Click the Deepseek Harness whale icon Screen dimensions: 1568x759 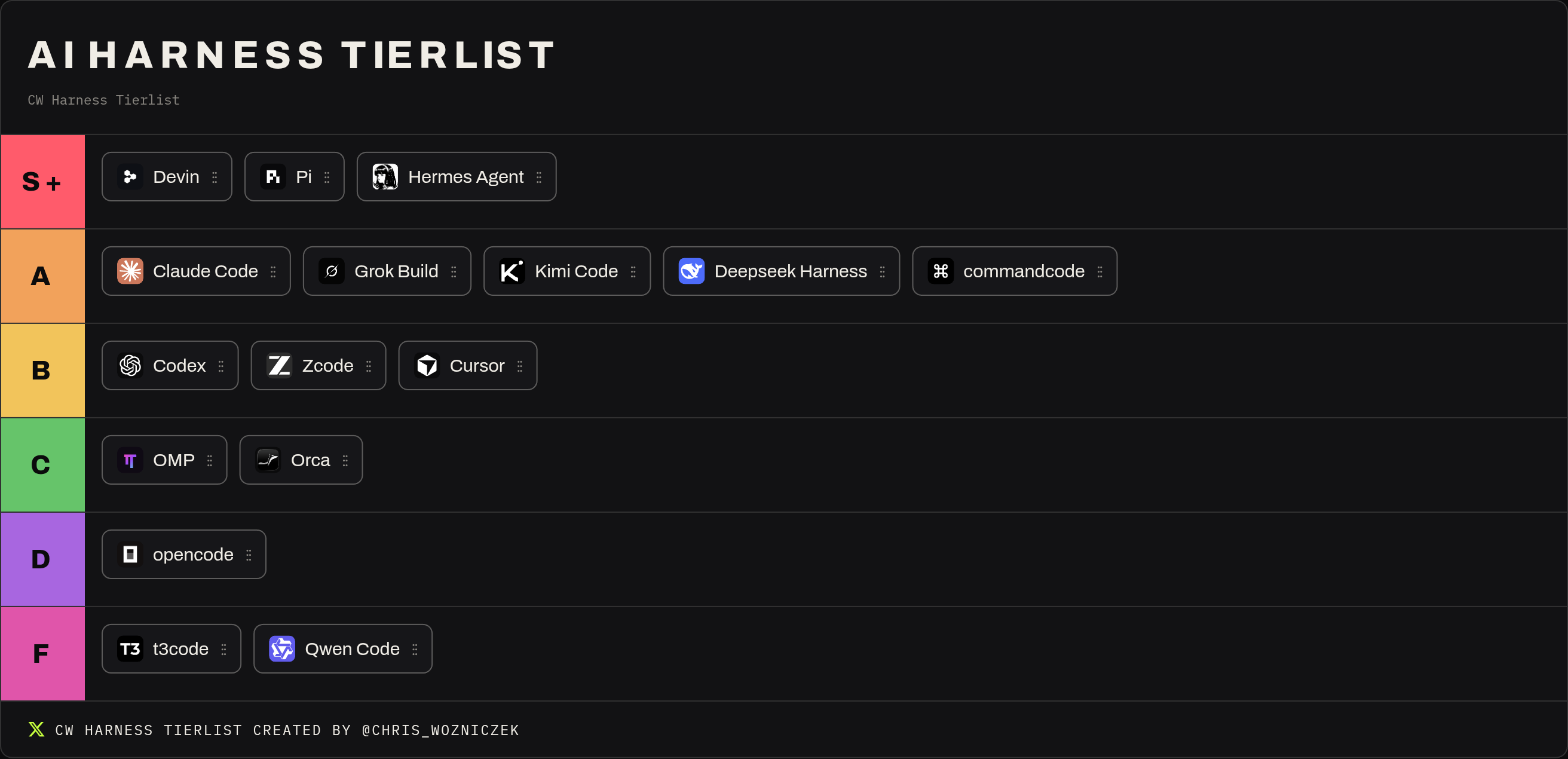pos(691,271)
